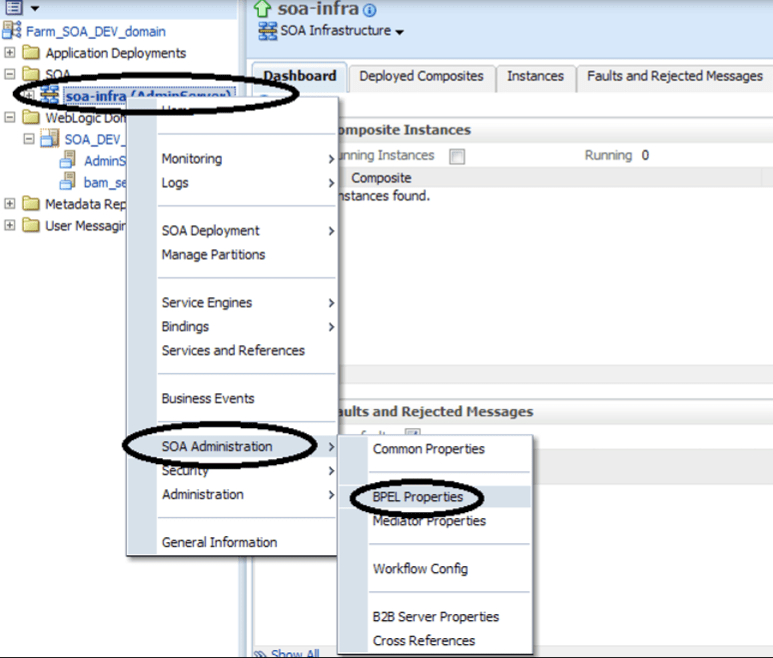Switch to the Deployed Composites tab
The image size is (773, 658).
(421, 76)
